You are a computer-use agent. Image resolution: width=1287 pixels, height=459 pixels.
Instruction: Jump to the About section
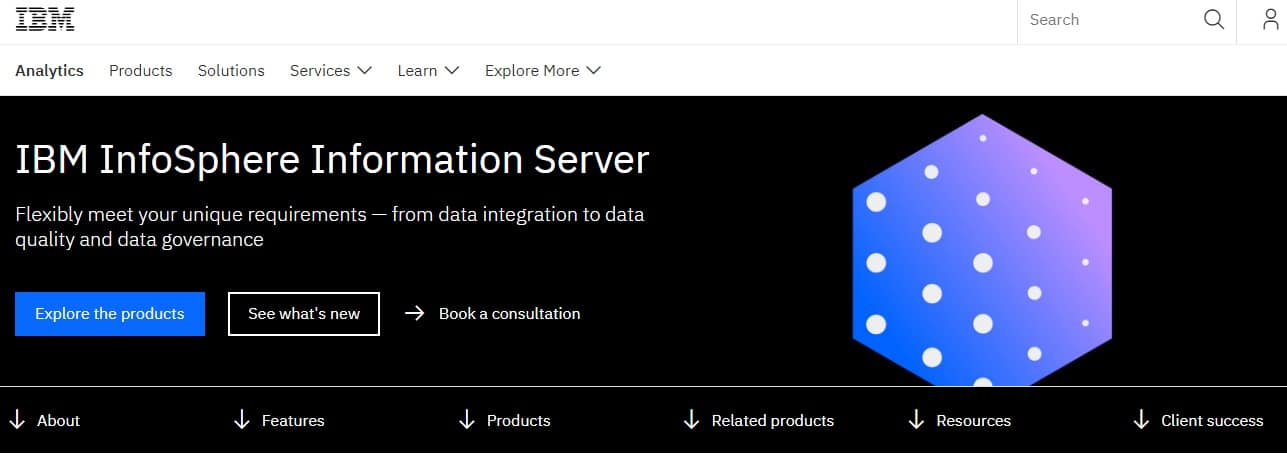pos(58,421)
